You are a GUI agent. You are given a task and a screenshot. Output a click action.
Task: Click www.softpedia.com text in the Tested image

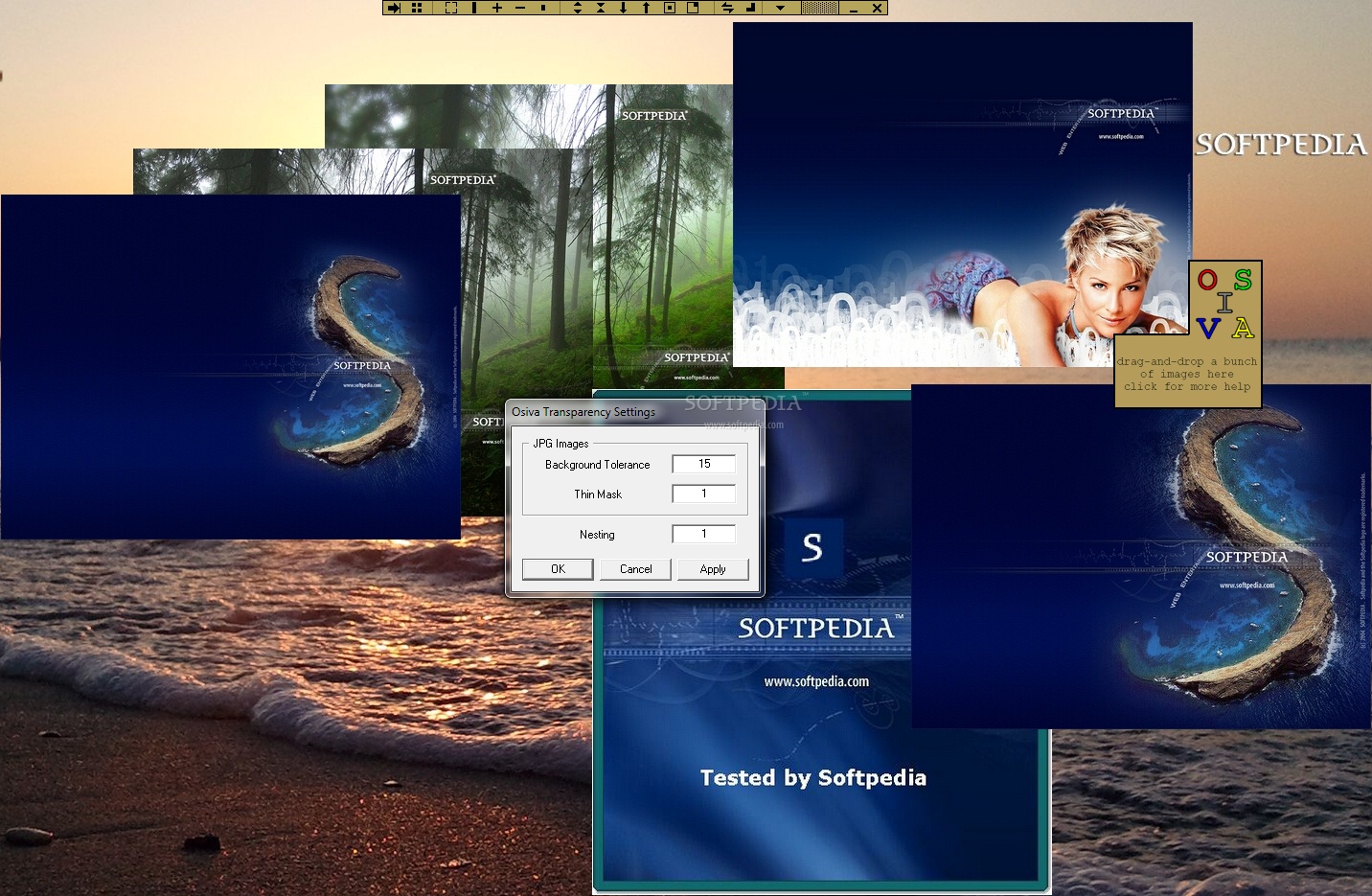pyautogui.click(x=816, y=681)
